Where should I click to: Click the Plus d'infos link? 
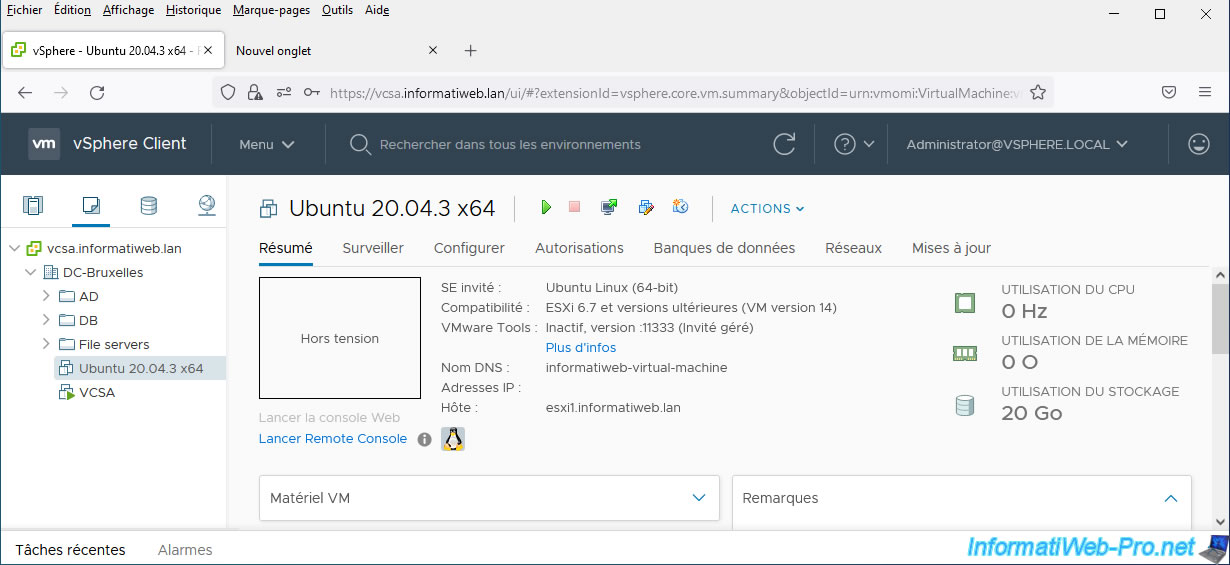point(581,348)
